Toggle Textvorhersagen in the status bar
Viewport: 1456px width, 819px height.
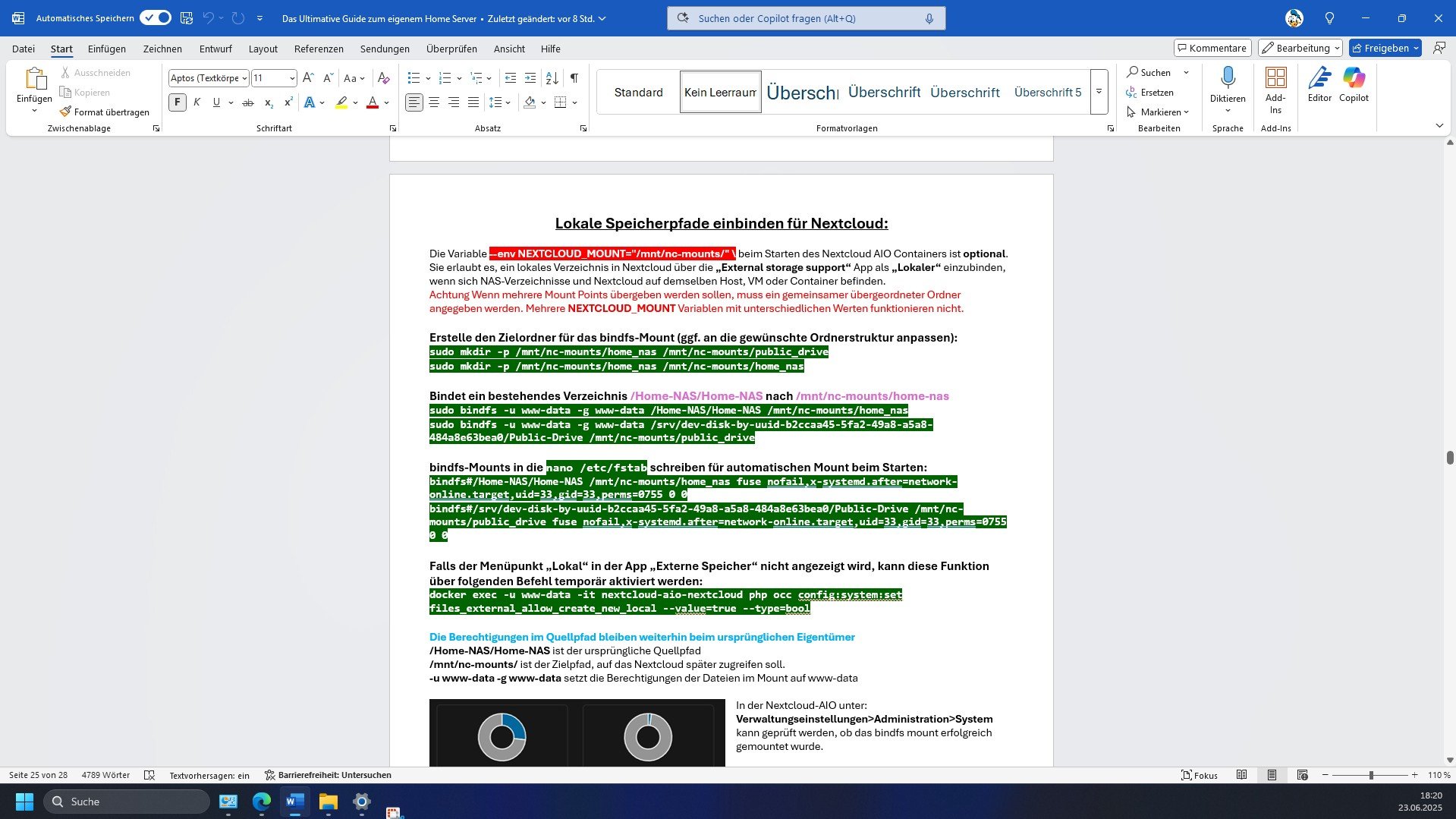click(x=209, y=774)
